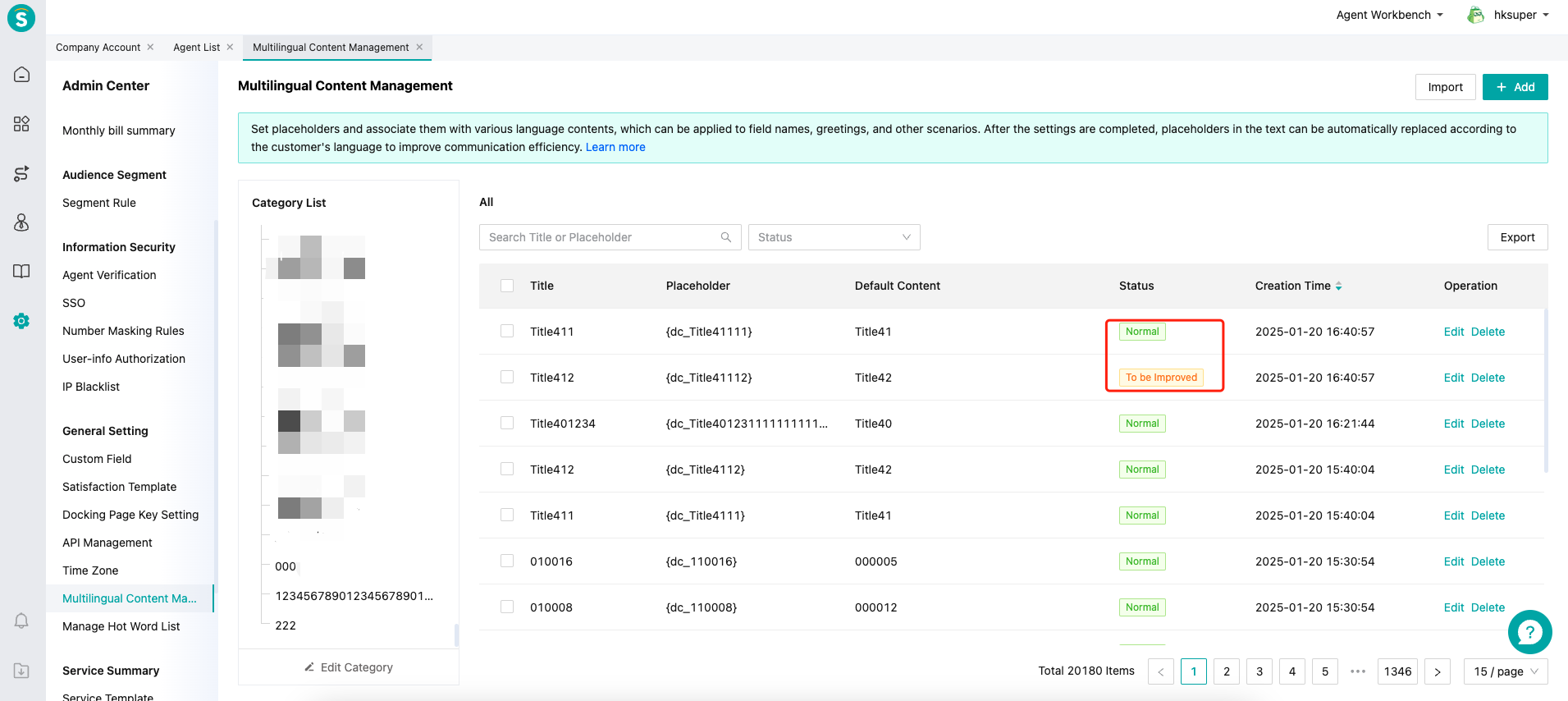
Task: Expand the hksuper account menu
Action: 1521,15
